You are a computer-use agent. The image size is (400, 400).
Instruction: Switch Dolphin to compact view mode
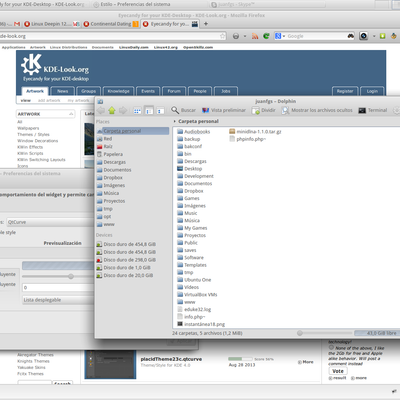pyautogui.click(x=149, y=111)
